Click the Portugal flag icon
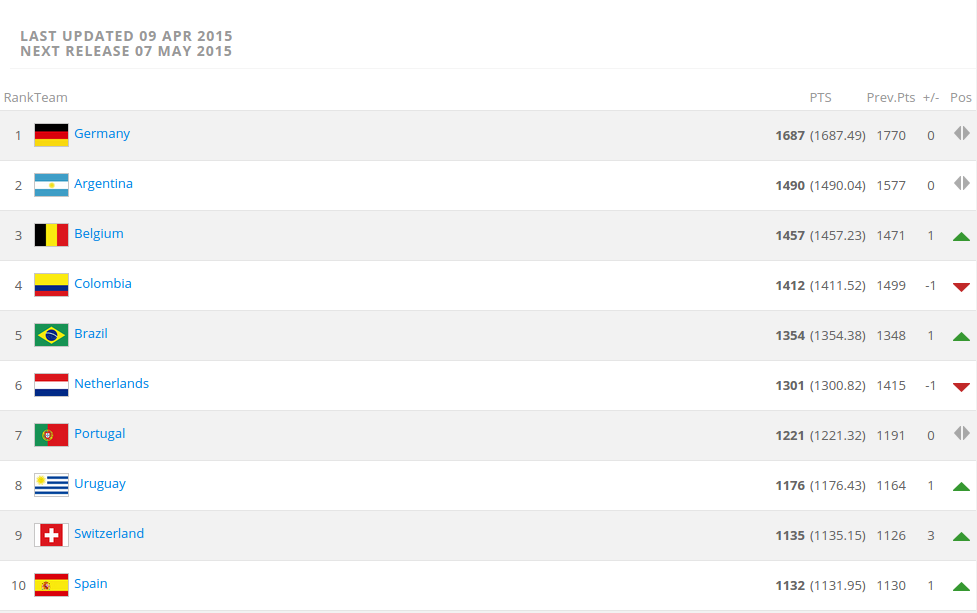The image size is (977, 613). point(51,435)
